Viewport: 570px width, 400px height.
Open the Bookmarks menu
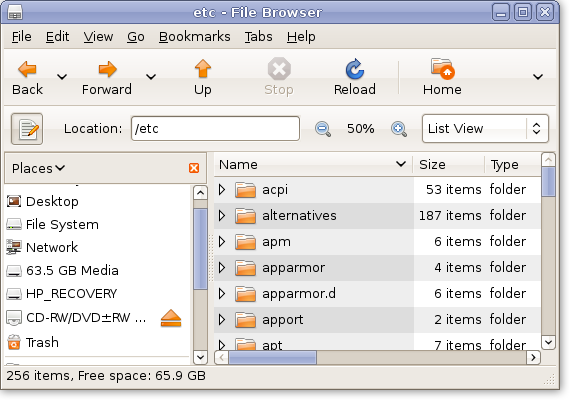[194, 37]
